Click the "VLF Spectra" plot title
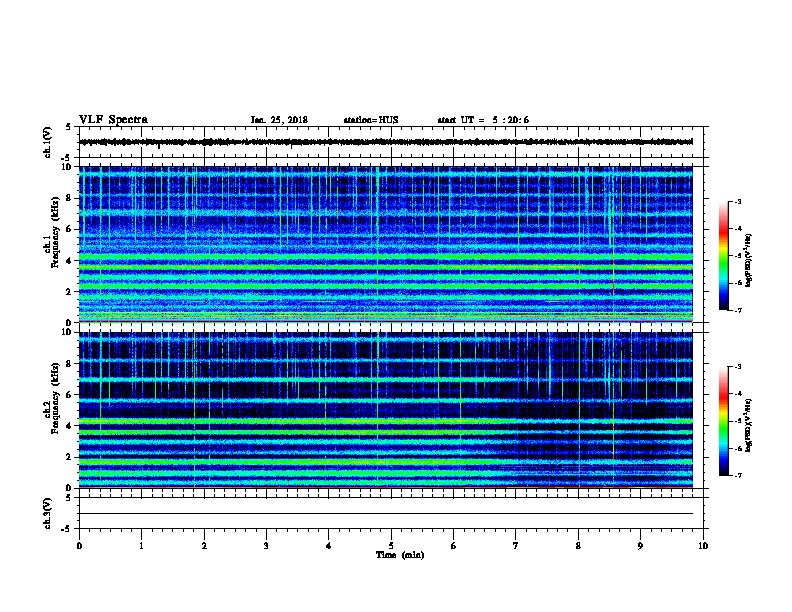792x612 pixels. click(113, 120)
